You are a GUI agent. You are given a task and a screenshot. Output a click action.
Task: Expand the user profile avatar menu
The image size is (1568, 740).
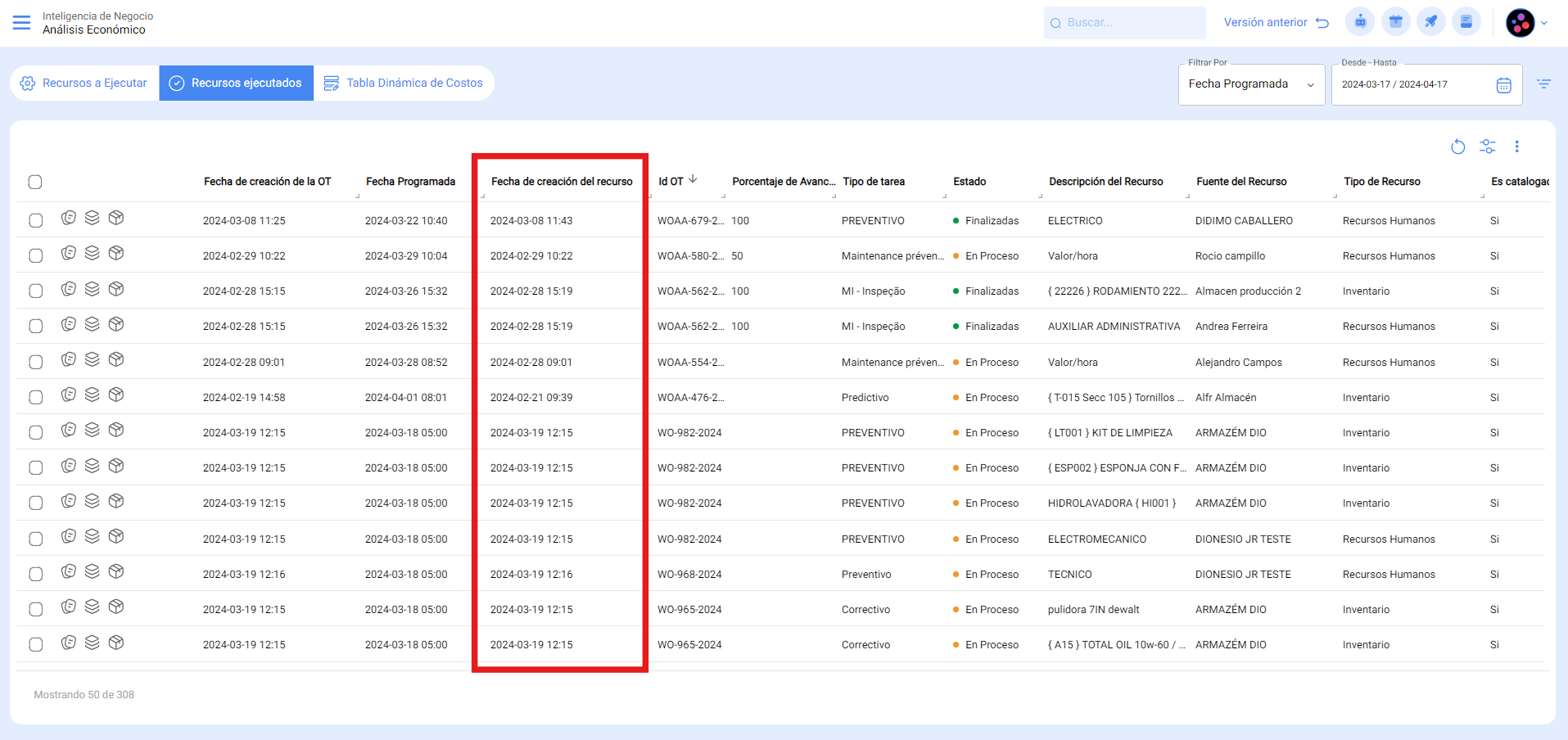point(1526,23)
